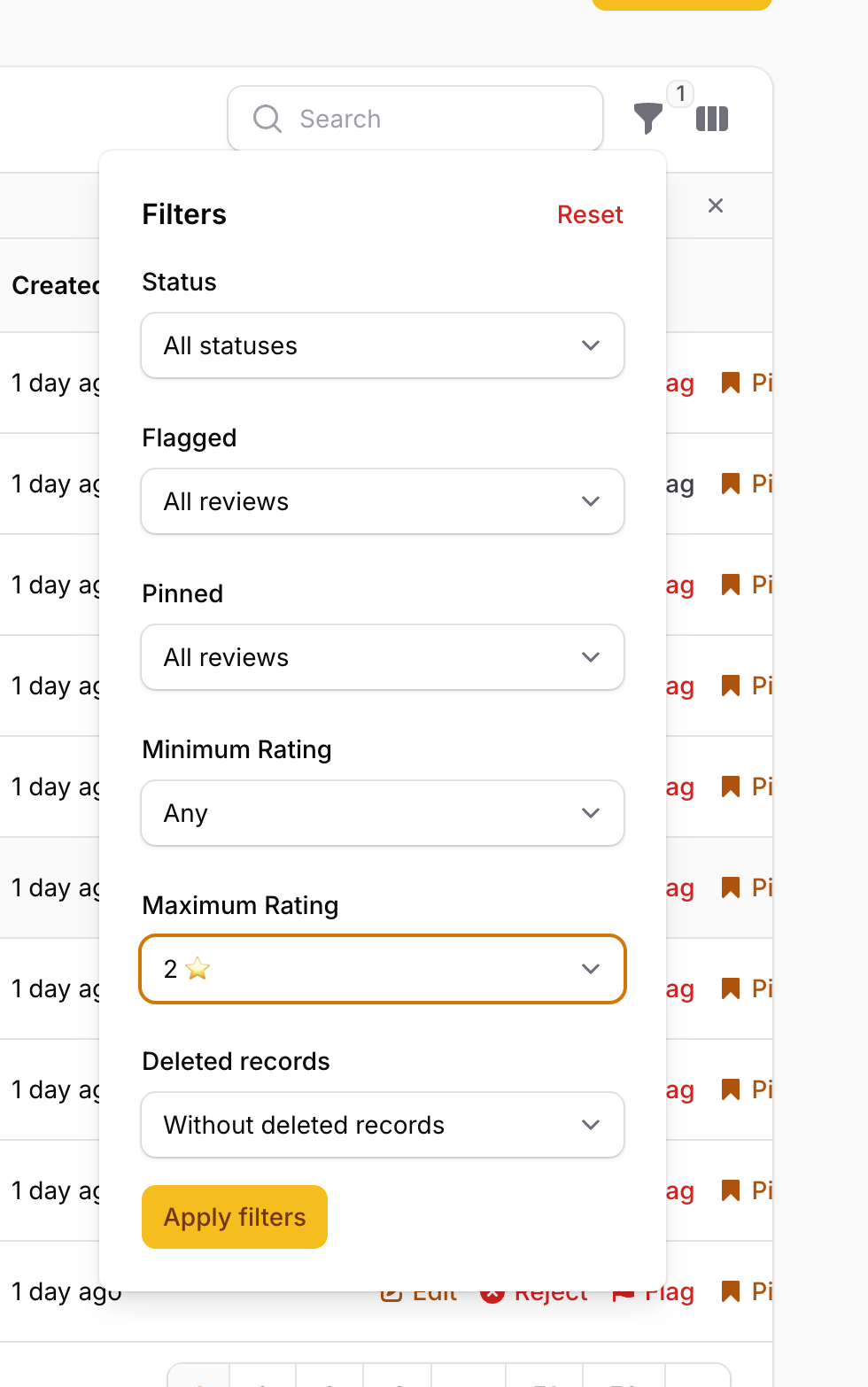Click the X close icon beside Reset

point(716,205)
